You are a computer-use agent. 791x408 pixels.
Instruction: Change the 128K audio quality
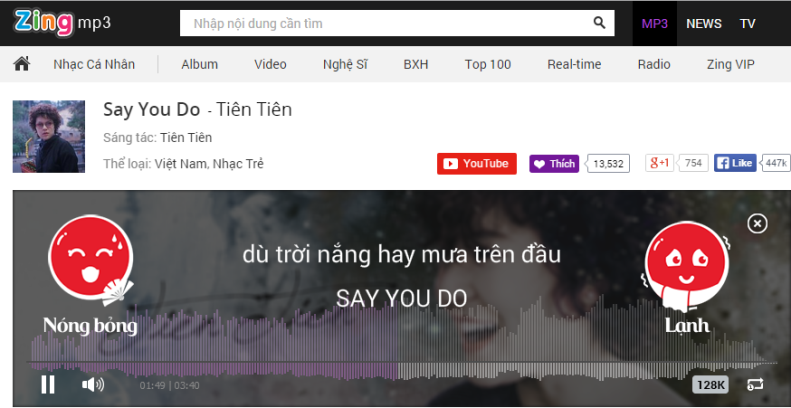pos(710,385)
